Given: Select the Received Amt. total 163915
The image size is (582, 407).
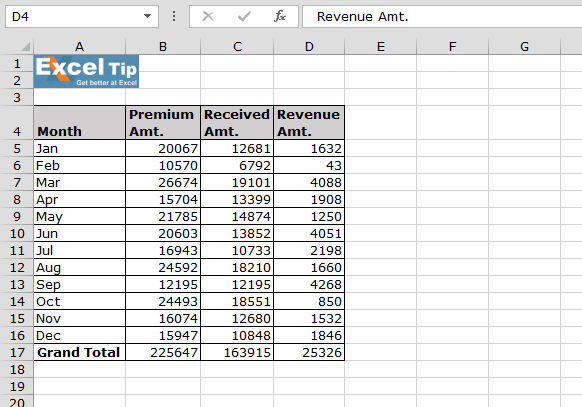Looking at the screenshot, I should (x=237, y=352).
